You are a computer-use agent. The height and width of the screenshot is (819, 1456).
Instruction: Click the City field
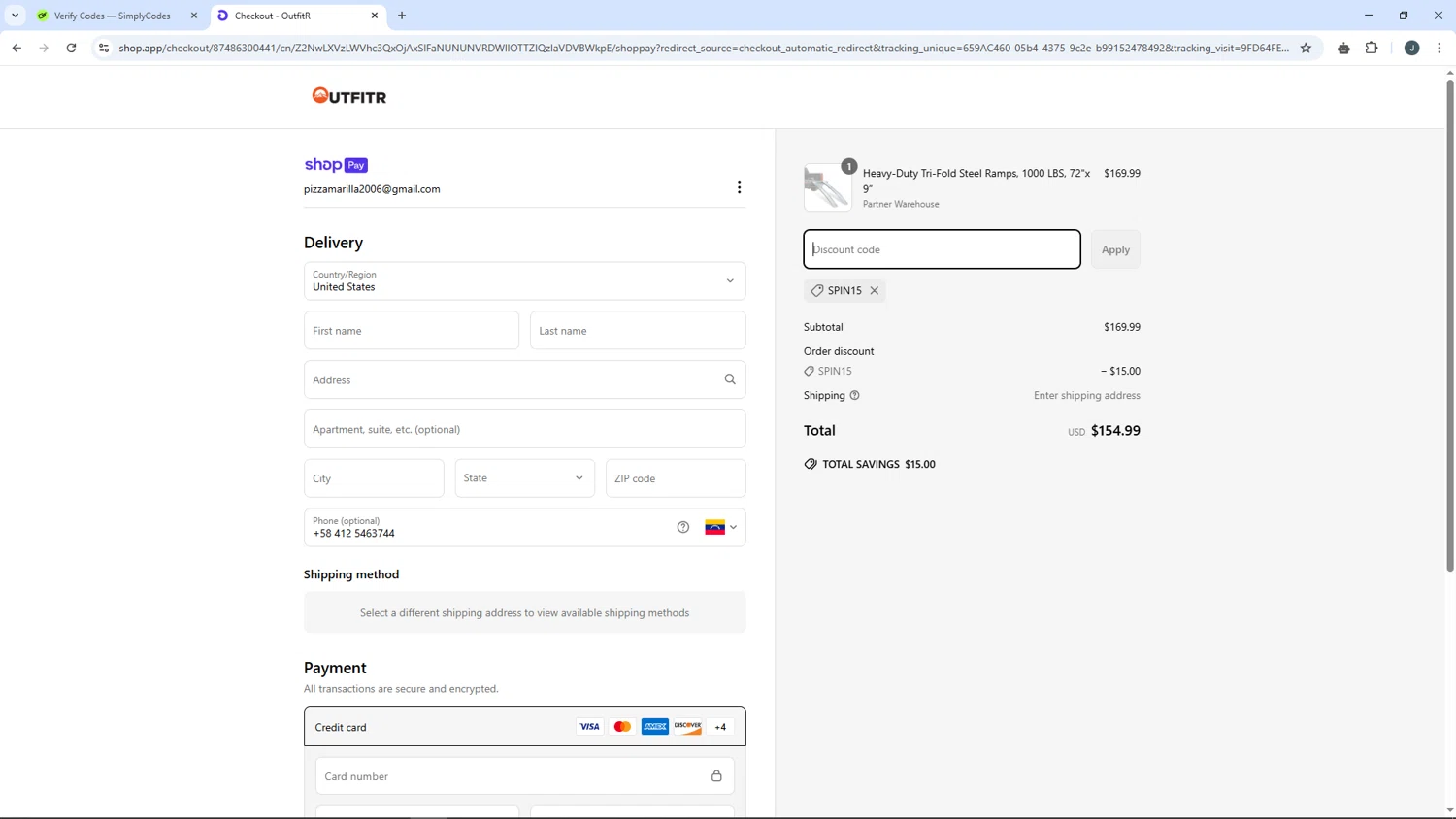click(374, 477)
